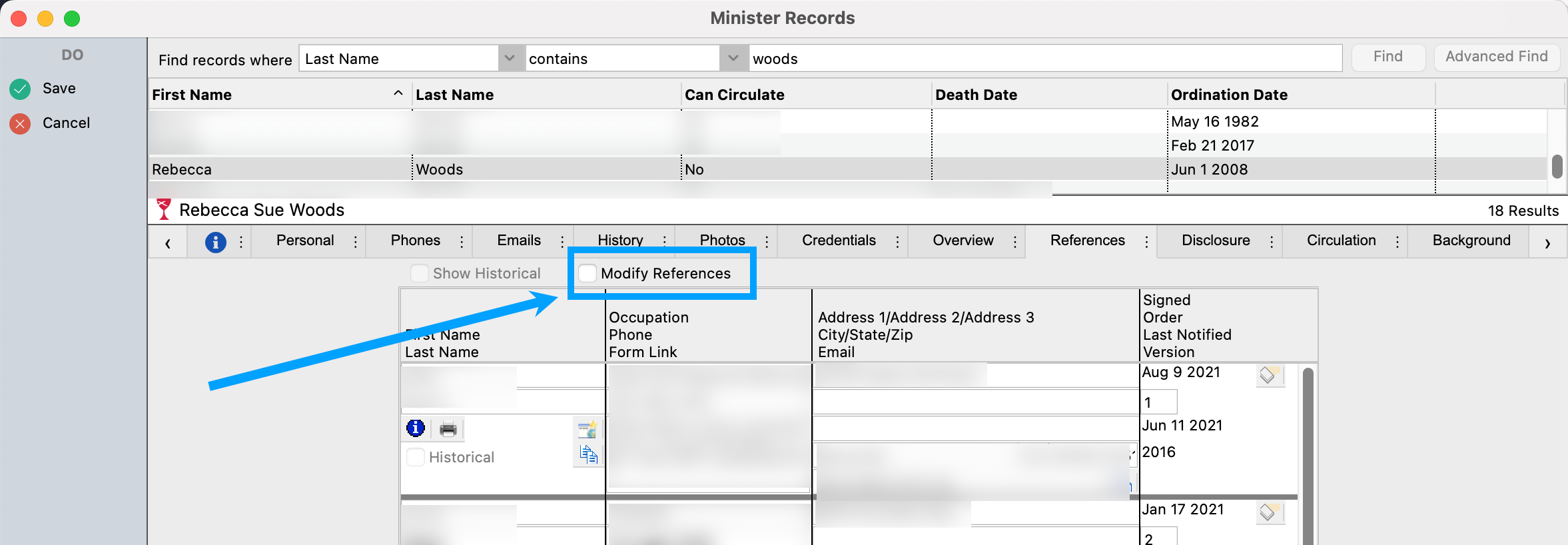The height and width of the screenshot is (545, 1568).
Task: Switch to the Credentials tab
Action: (x=839, y=241)
